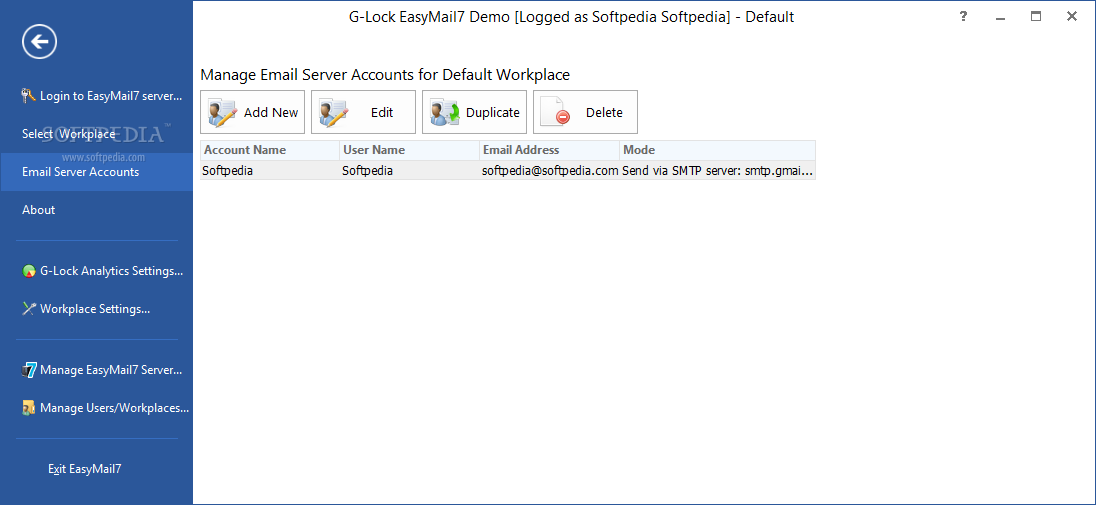Open Select Workplace menu item
Image resolution: width=1096 pixels, height=505 pixels.
tap(97, 134)
